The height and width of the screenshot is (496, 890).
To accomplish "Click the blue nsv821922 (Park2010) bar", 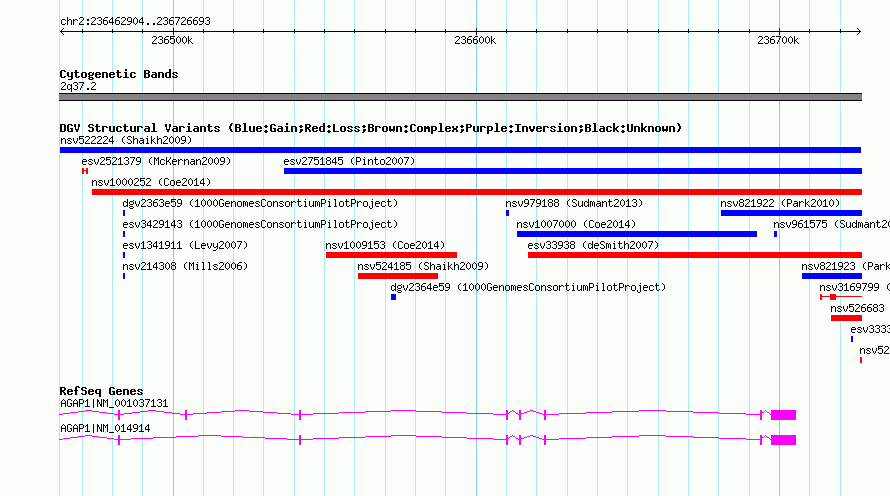I will pyautogui.click(x=791, y=213).
